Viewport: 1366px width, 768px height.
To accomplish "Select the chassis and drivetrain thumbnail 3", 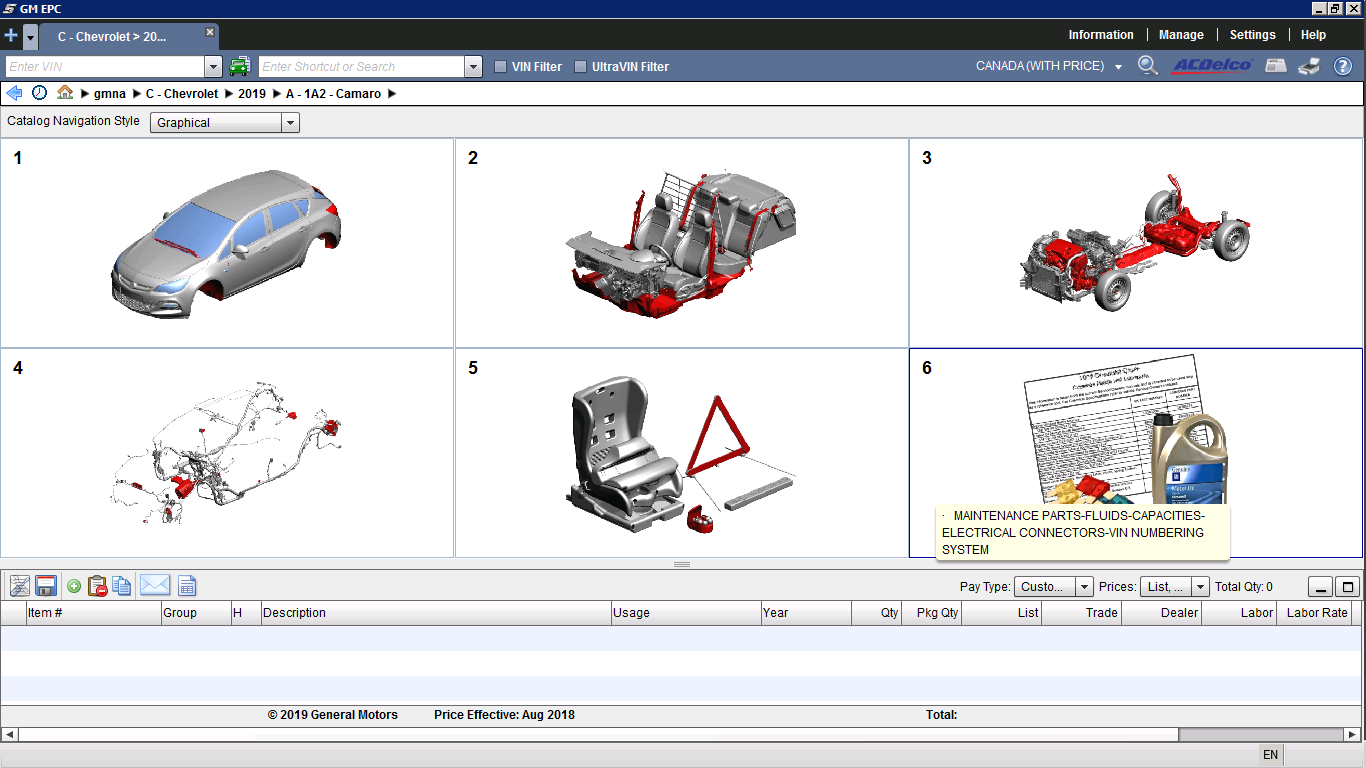I will [x=1135, y=243].
